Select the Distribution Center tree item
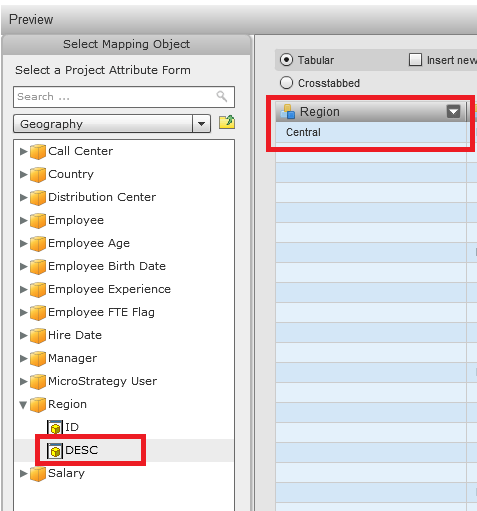 [x=102, y=197]
